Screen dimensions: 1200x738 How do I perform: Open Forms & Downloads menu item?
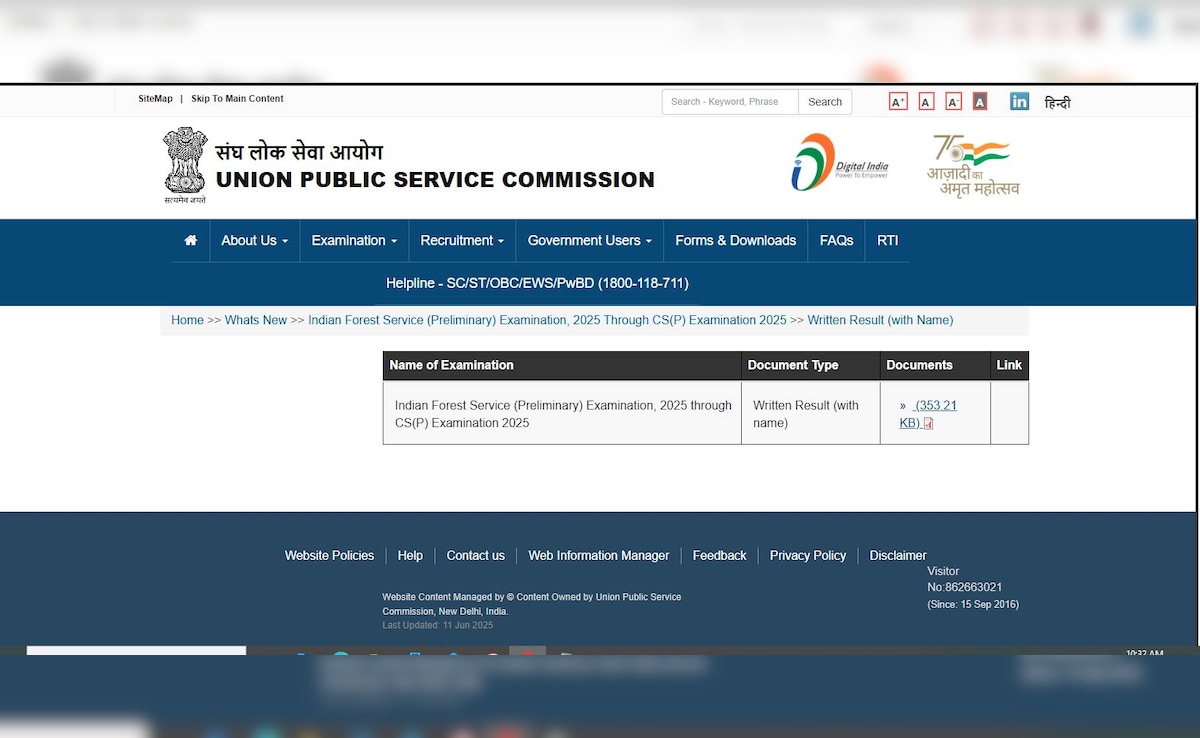[x=735, y=241]
